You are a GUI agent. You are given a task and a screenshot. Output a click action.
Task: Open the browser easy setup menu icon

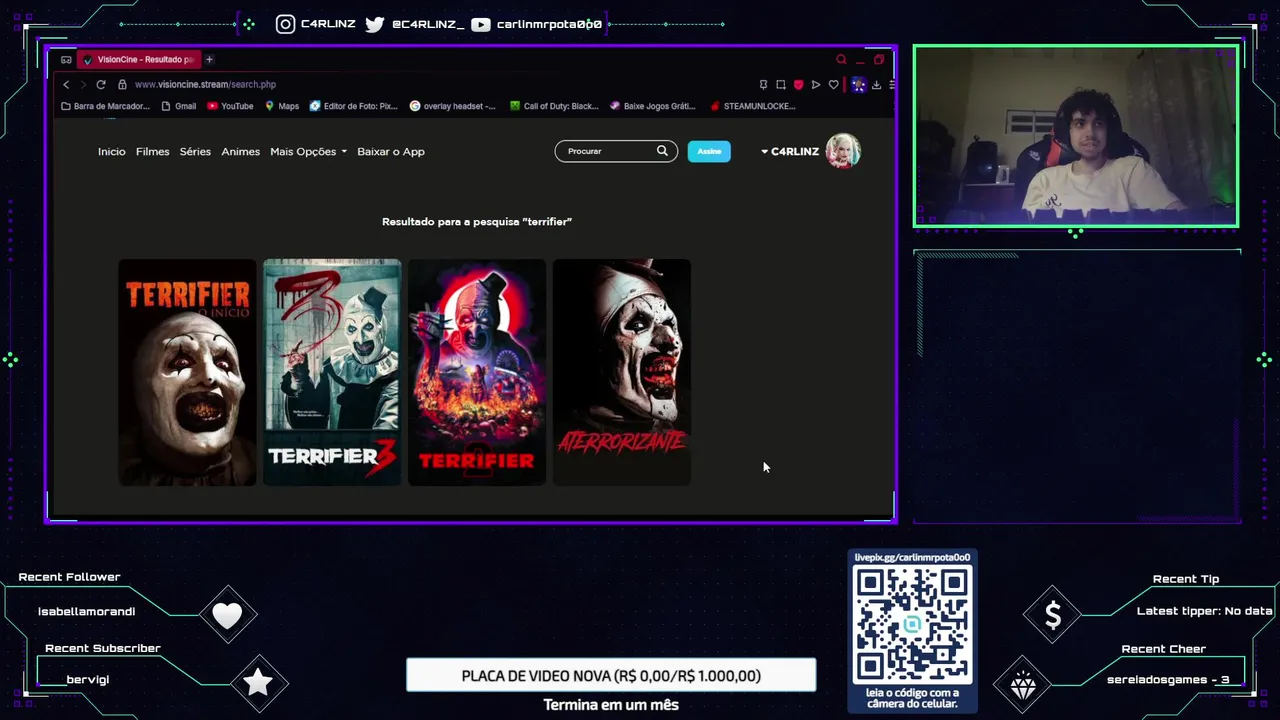pos(891,85)
